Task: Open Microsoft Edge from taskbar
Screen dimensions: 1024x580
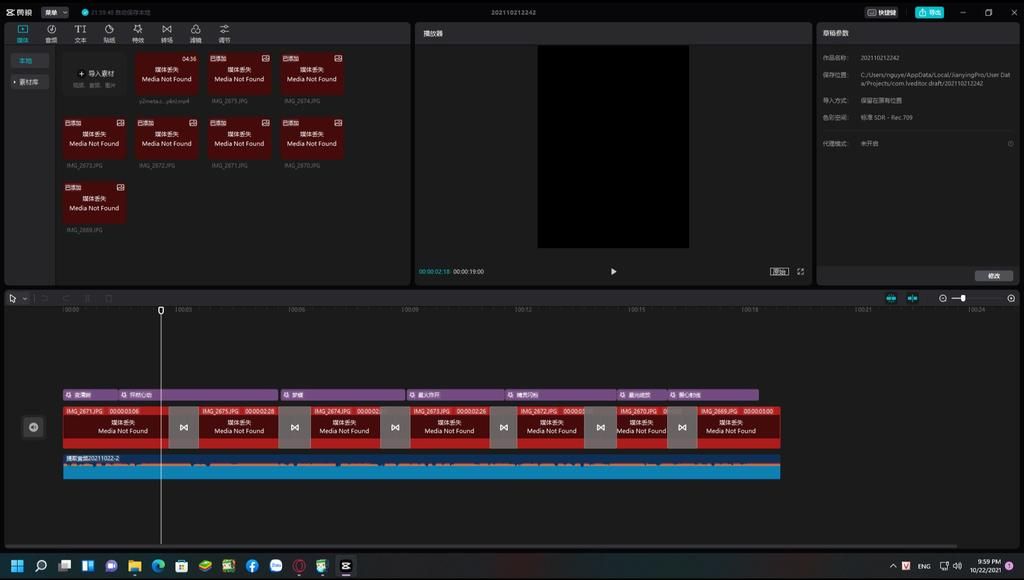Action: point(158,566)
